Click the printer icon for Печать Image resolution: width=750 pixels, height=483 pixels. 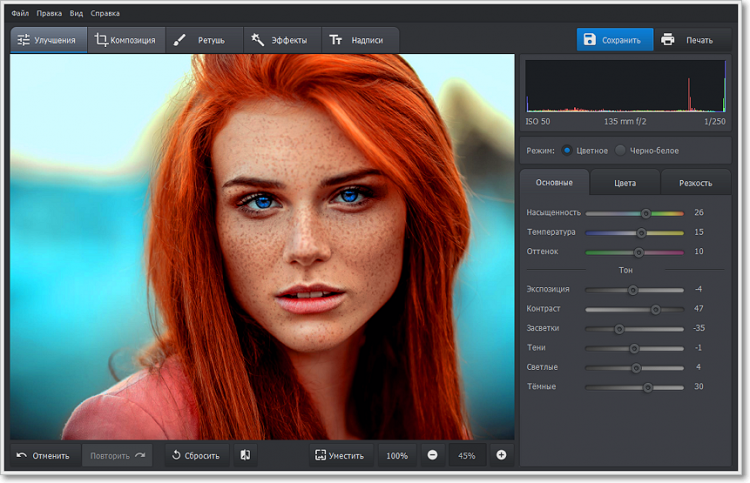point(668,40)
